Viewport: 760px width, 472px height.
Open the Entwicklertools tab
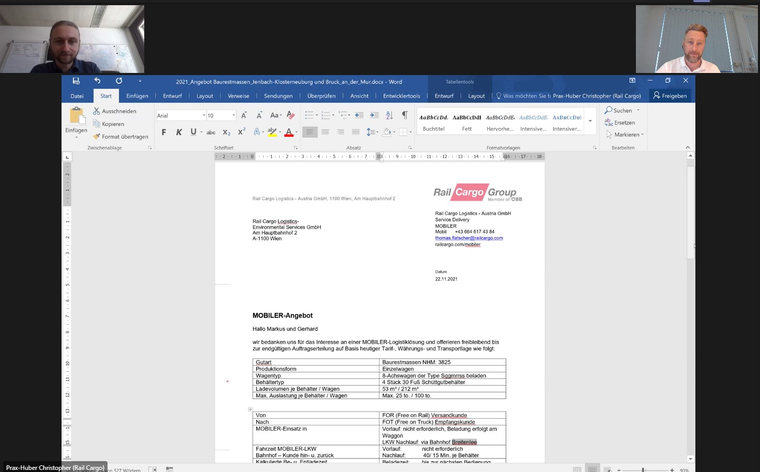tap(401, 96)
